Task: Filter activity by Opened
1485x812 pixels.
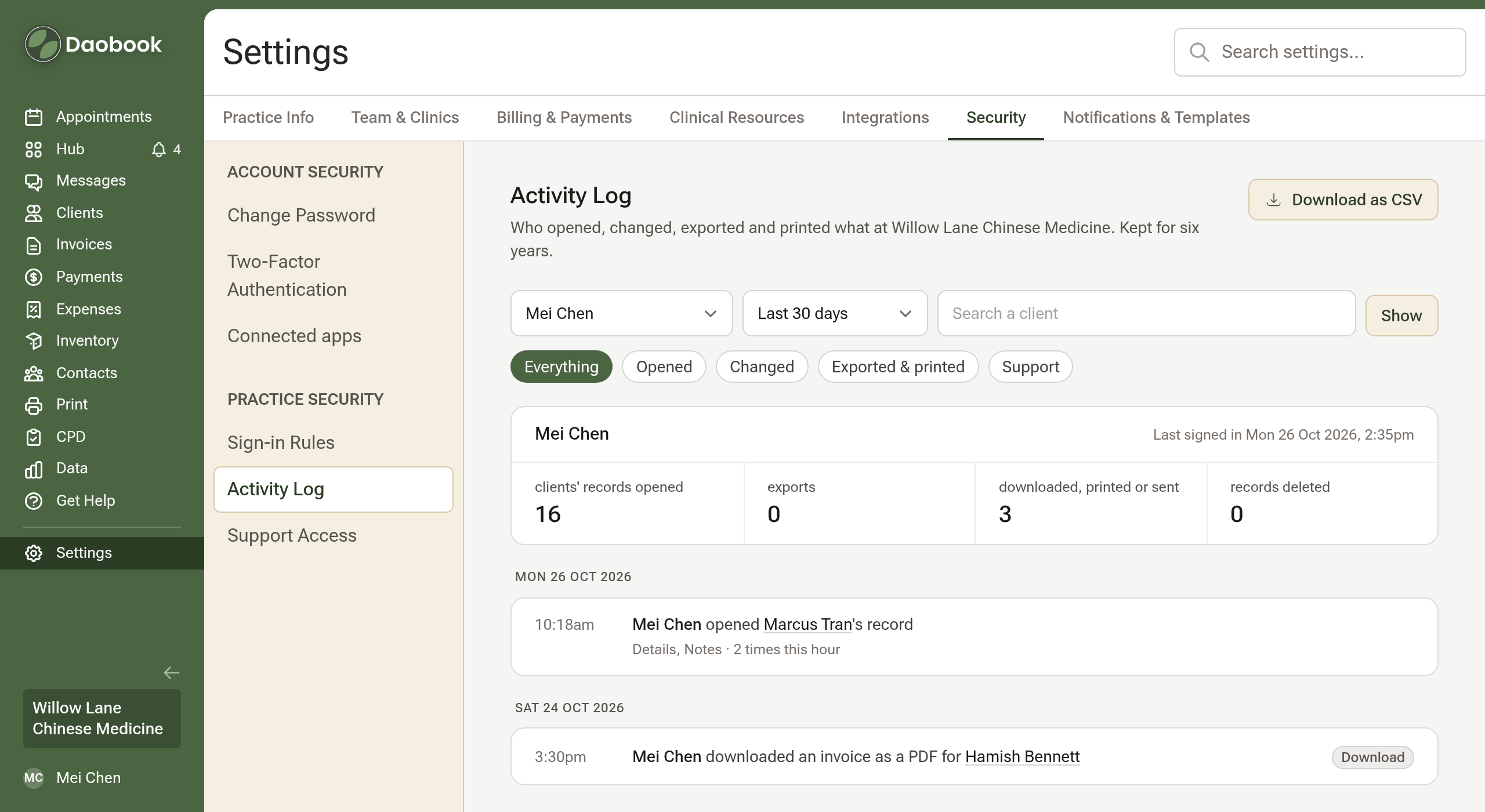Action: pos(664,367)
